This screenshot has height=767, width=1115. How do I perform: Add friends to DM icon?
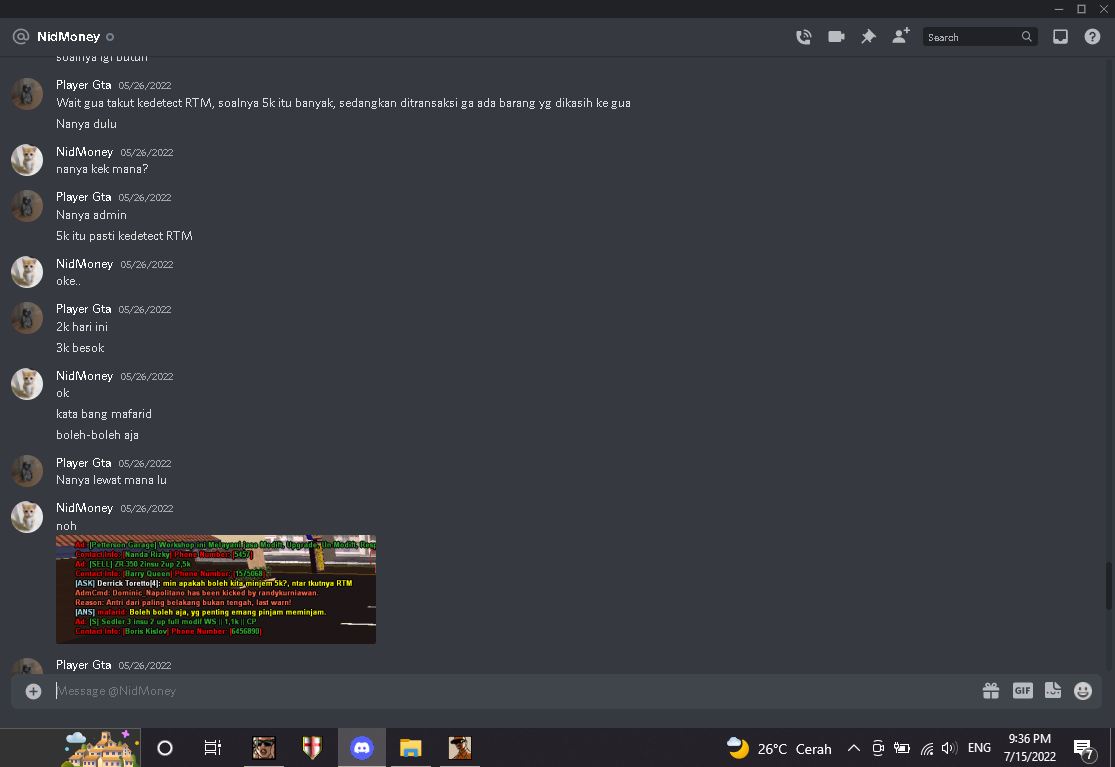(x=901, y=36)
